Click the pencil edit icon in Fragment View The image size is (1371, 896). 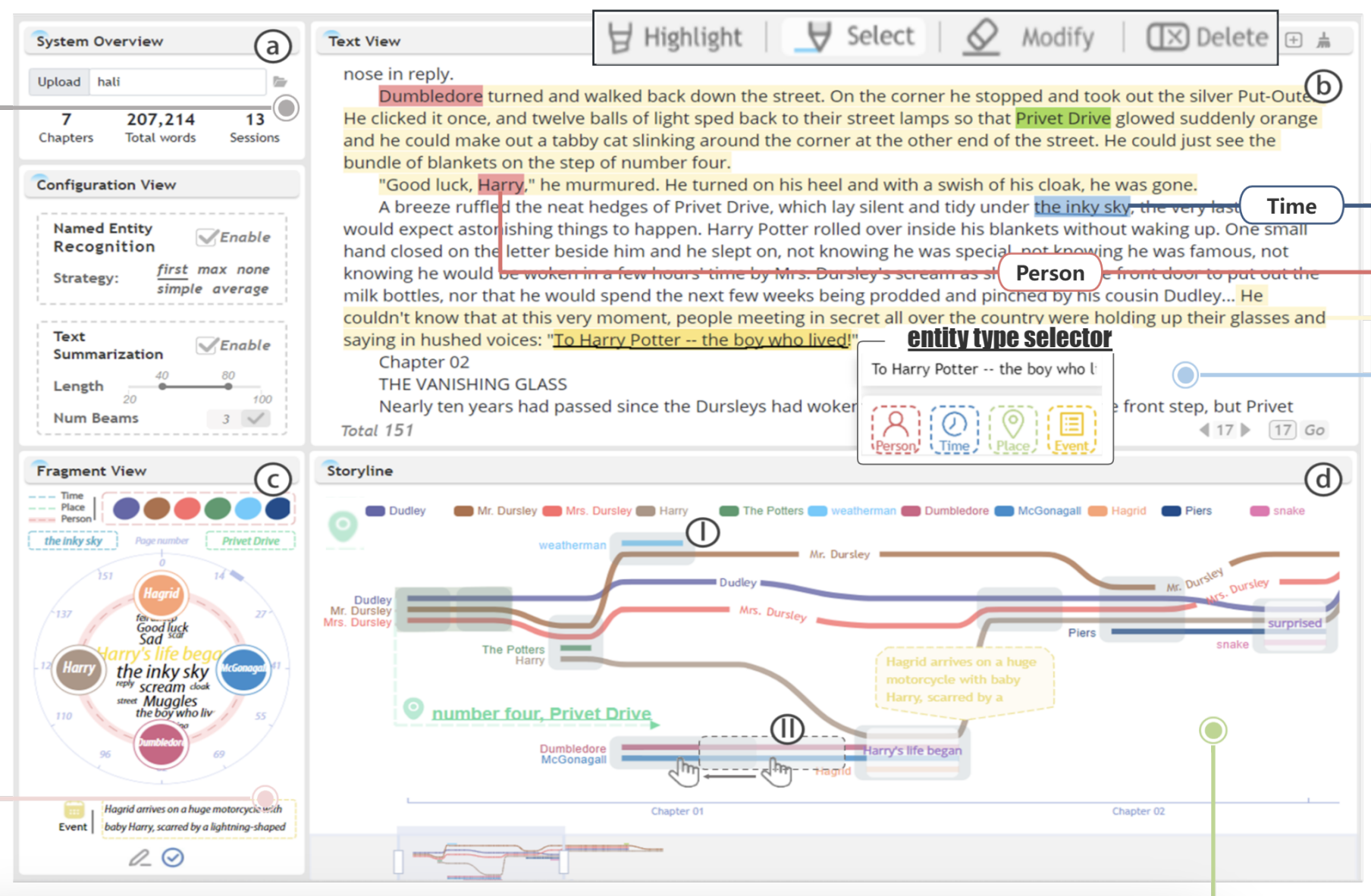pos(140,858)
